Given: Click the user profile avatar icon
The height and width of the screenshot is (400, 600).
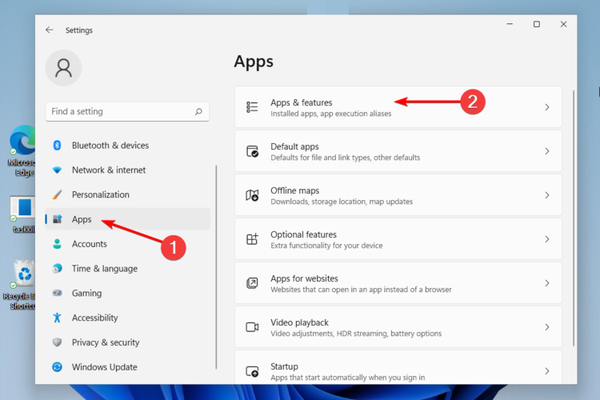Looking at the screenshot, I should (65, 69).
